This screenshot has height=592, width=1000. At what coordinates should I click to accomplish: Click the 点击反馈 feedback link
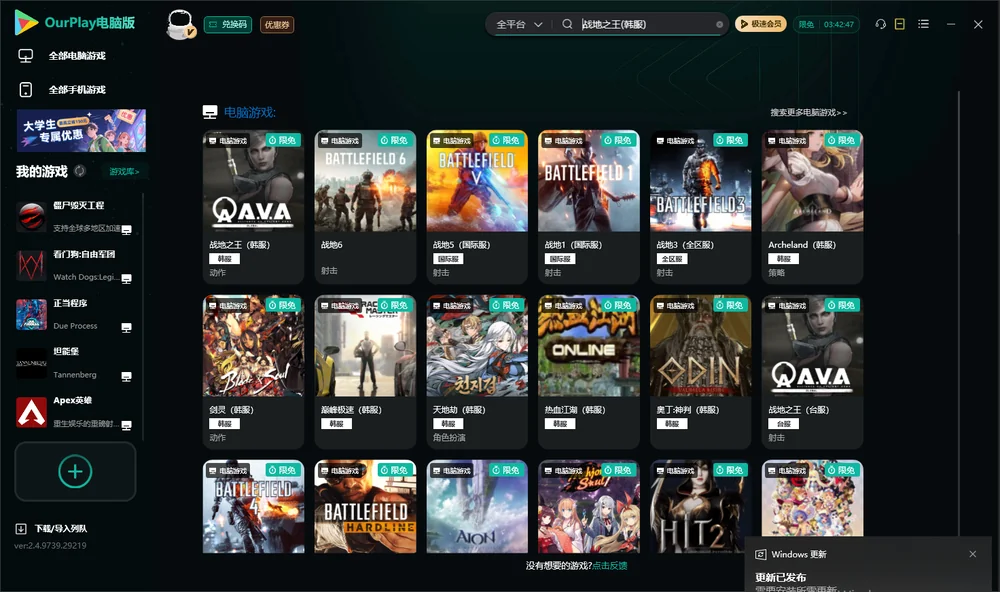coord(610,566)
